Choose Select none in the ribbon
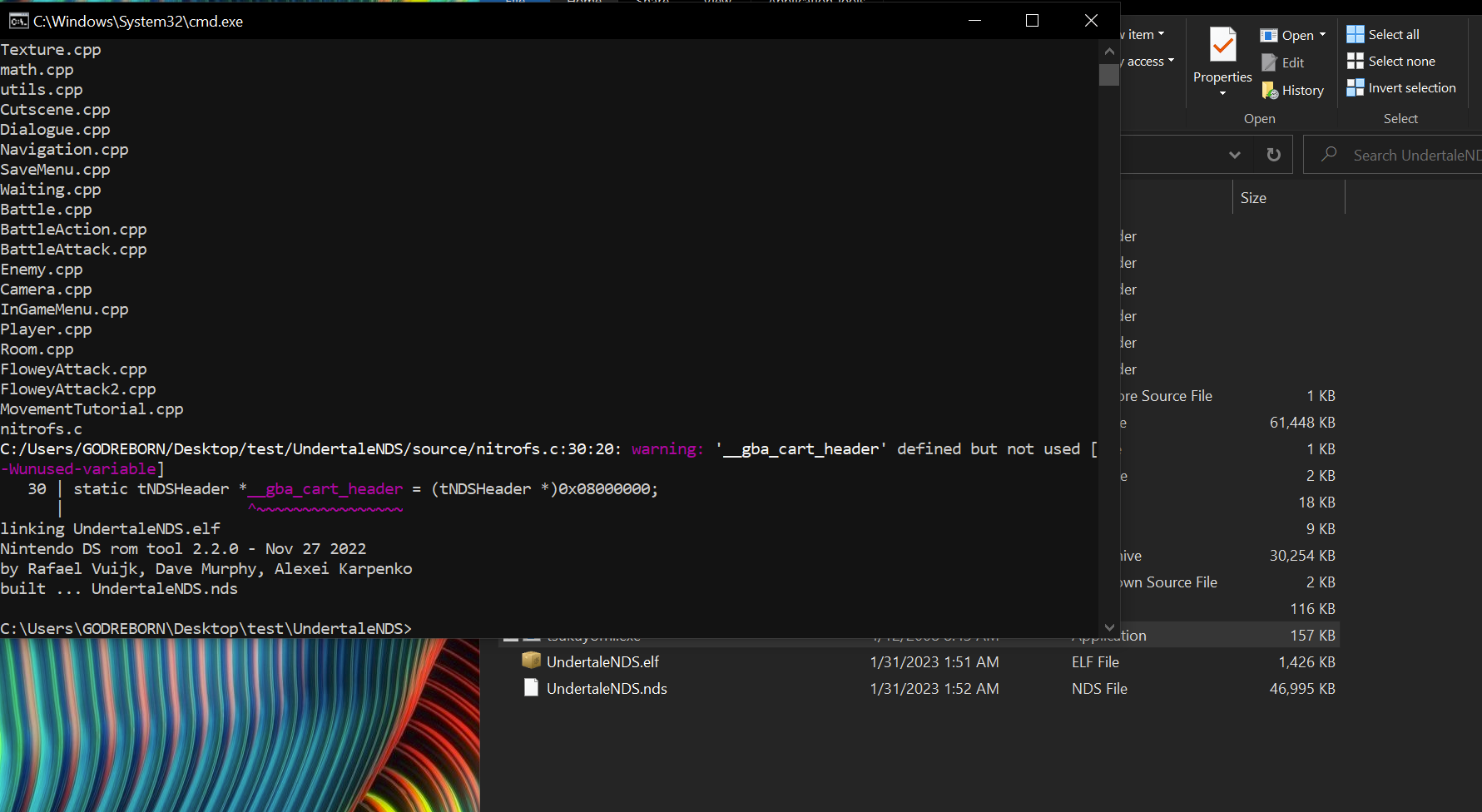This screenshot has height=812, width=1482. click(x=1391, y=61)
